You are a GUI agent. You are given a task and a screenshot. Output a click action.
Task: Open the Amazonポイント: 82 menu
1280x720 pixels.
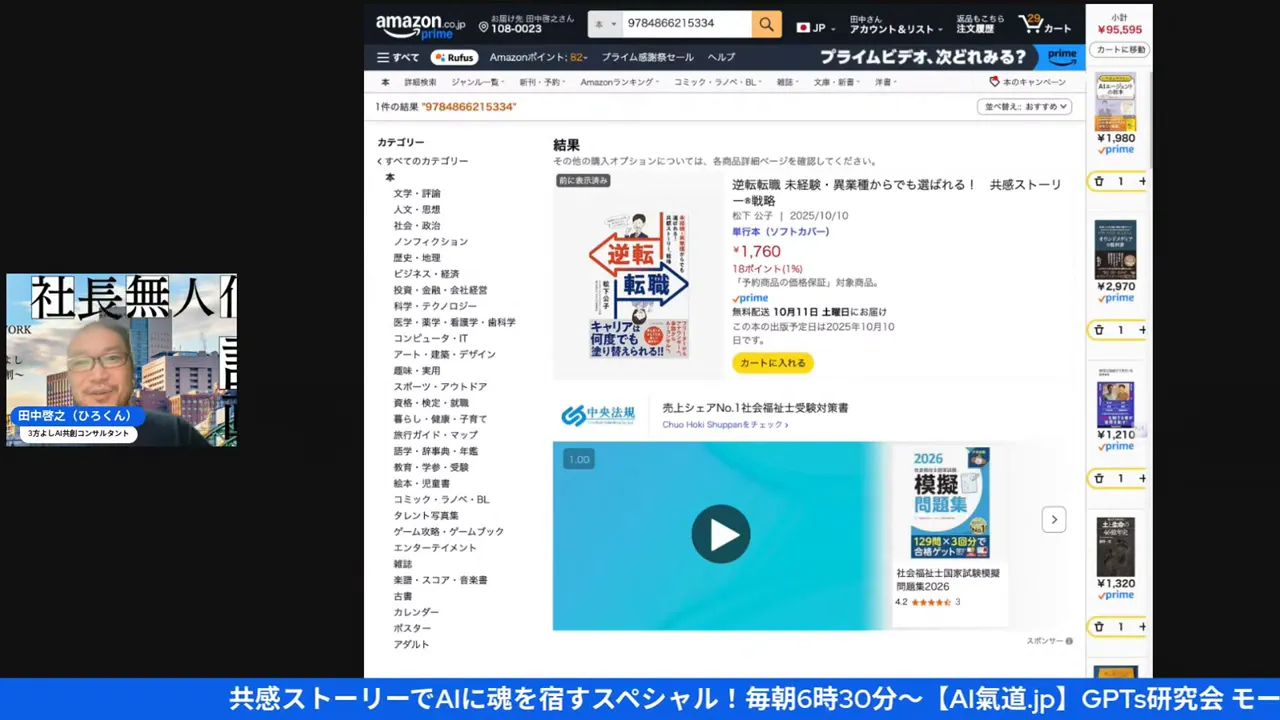click(538, 57)
